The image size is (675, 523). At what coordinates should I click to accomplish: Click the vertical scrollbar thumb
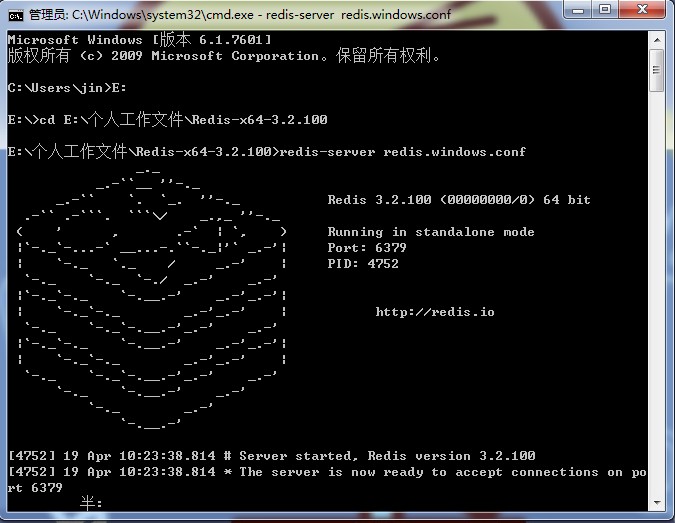coord(657,70)
